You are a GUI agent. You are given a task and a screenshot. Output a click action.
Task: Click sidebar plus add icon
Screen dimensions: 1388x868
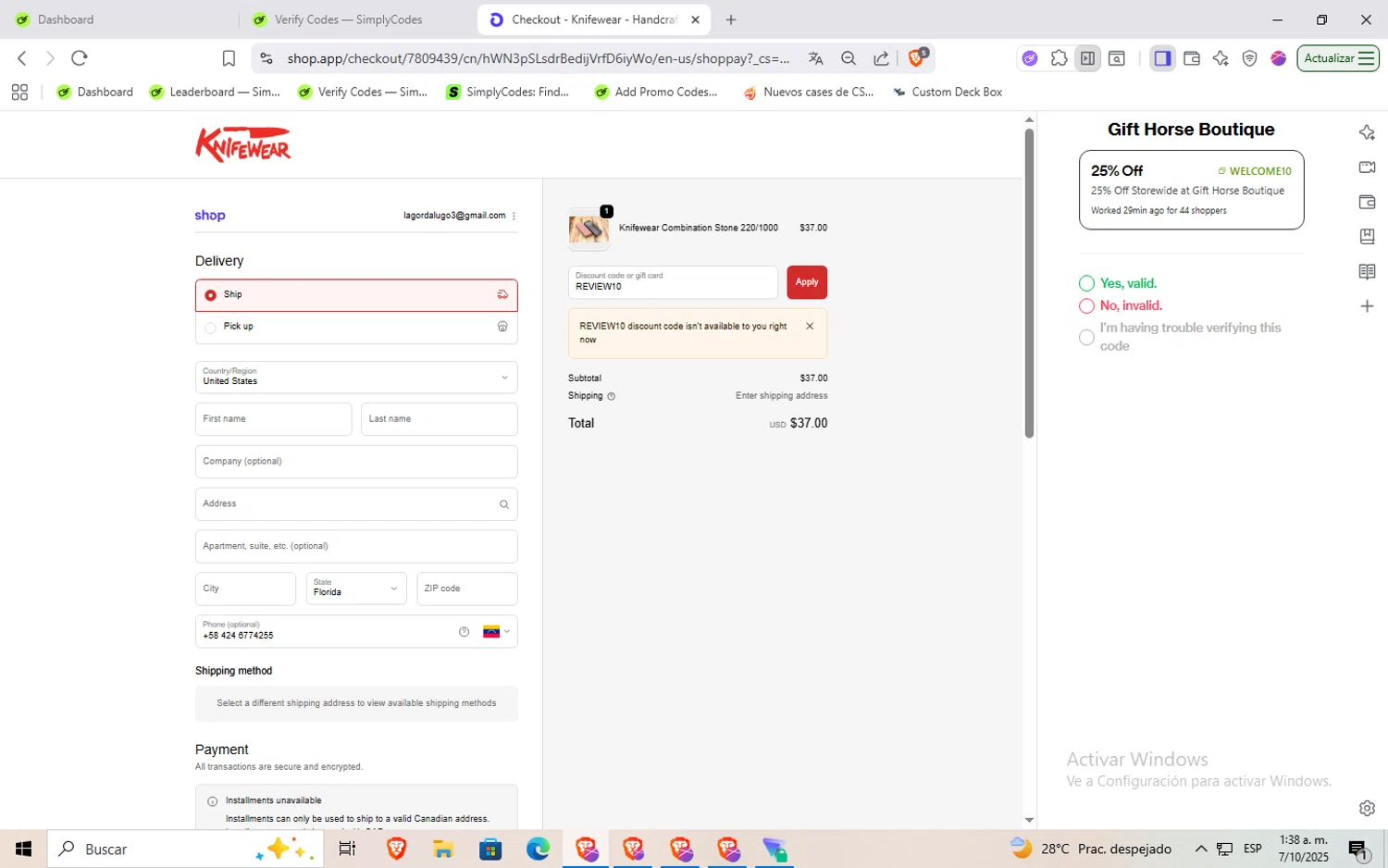coord(1367,306)
